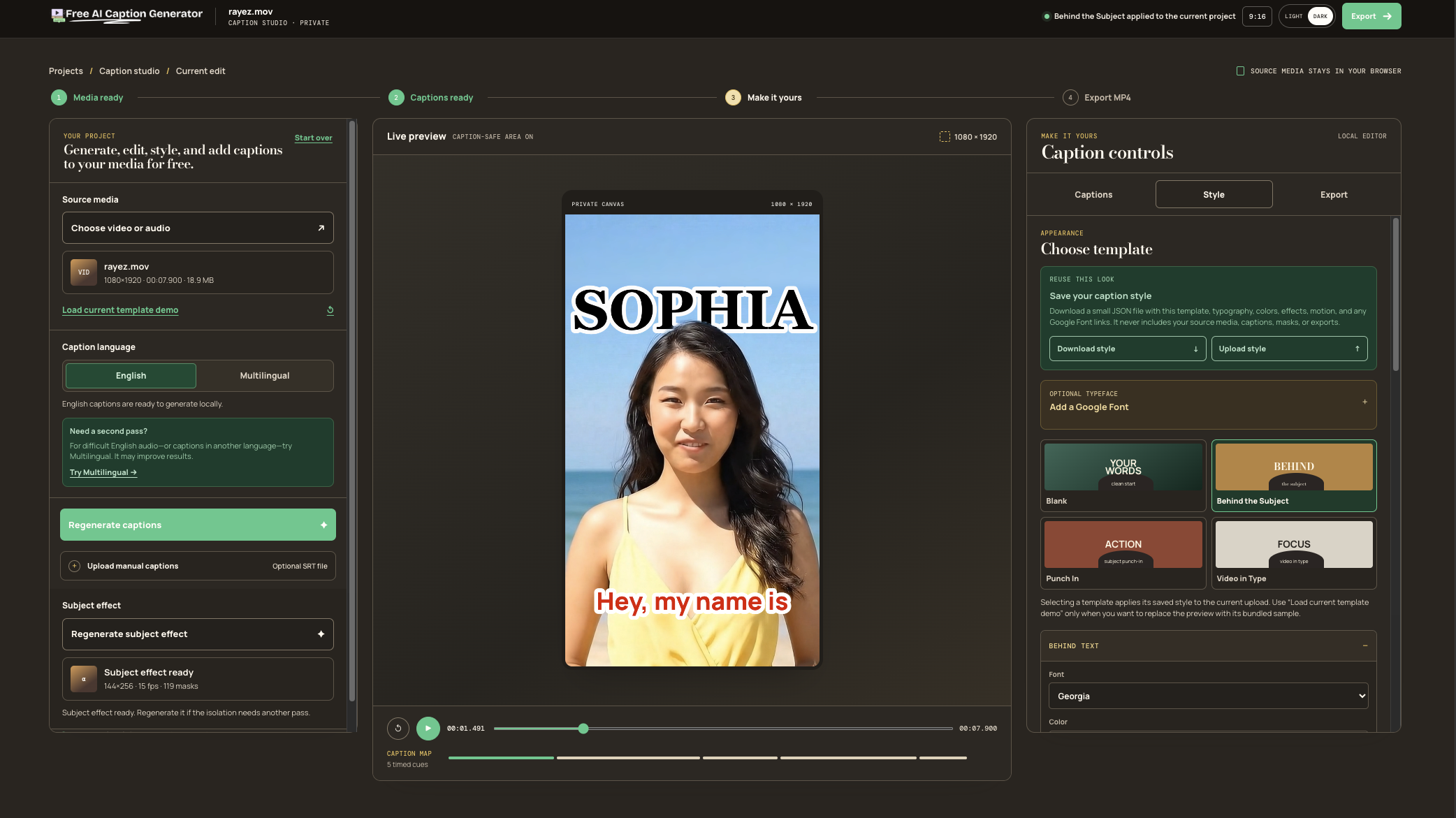This screenshot has width=1456, height=818.
Task: Click the step 1 Media ready circle
Action: (x=59, y=98)
